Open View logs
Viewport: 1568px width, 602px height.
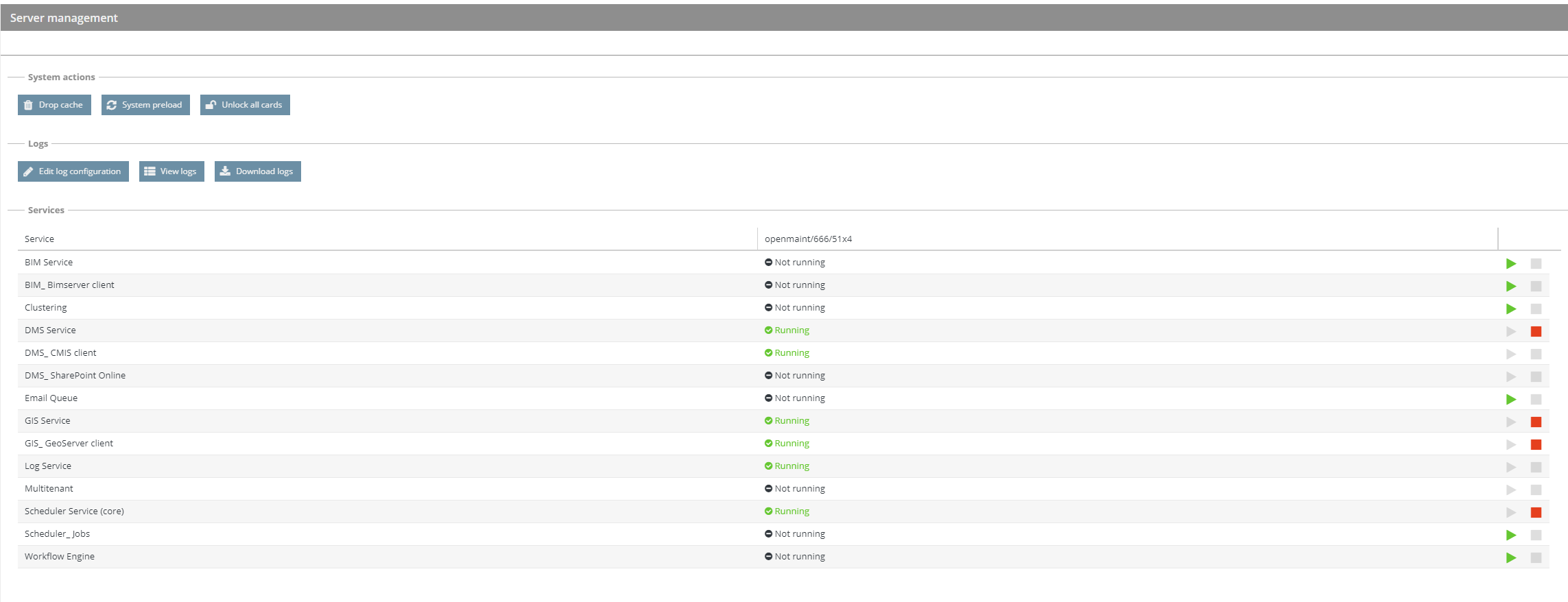[x=171, y=171]
